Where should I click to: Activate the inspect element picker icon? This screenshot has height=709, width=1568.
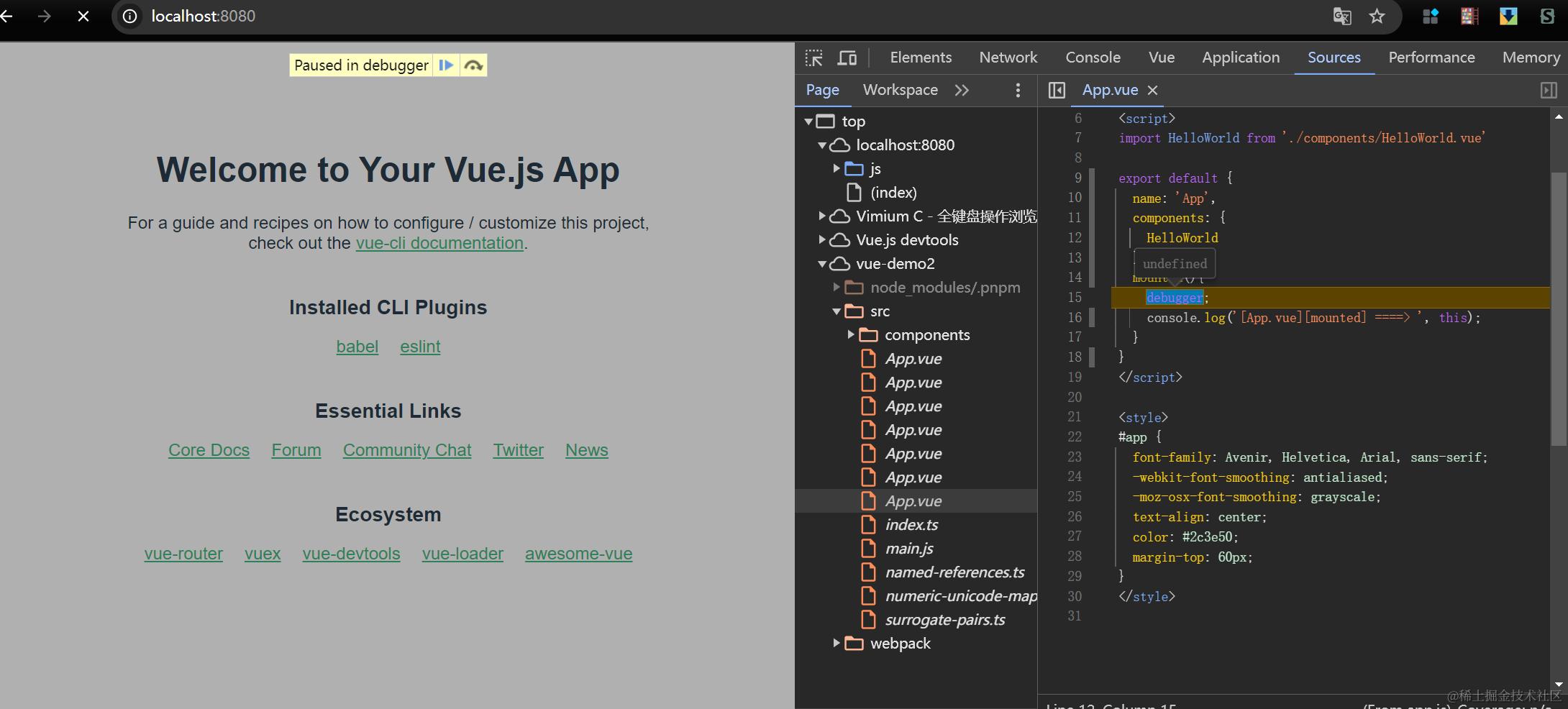point(814,58)
